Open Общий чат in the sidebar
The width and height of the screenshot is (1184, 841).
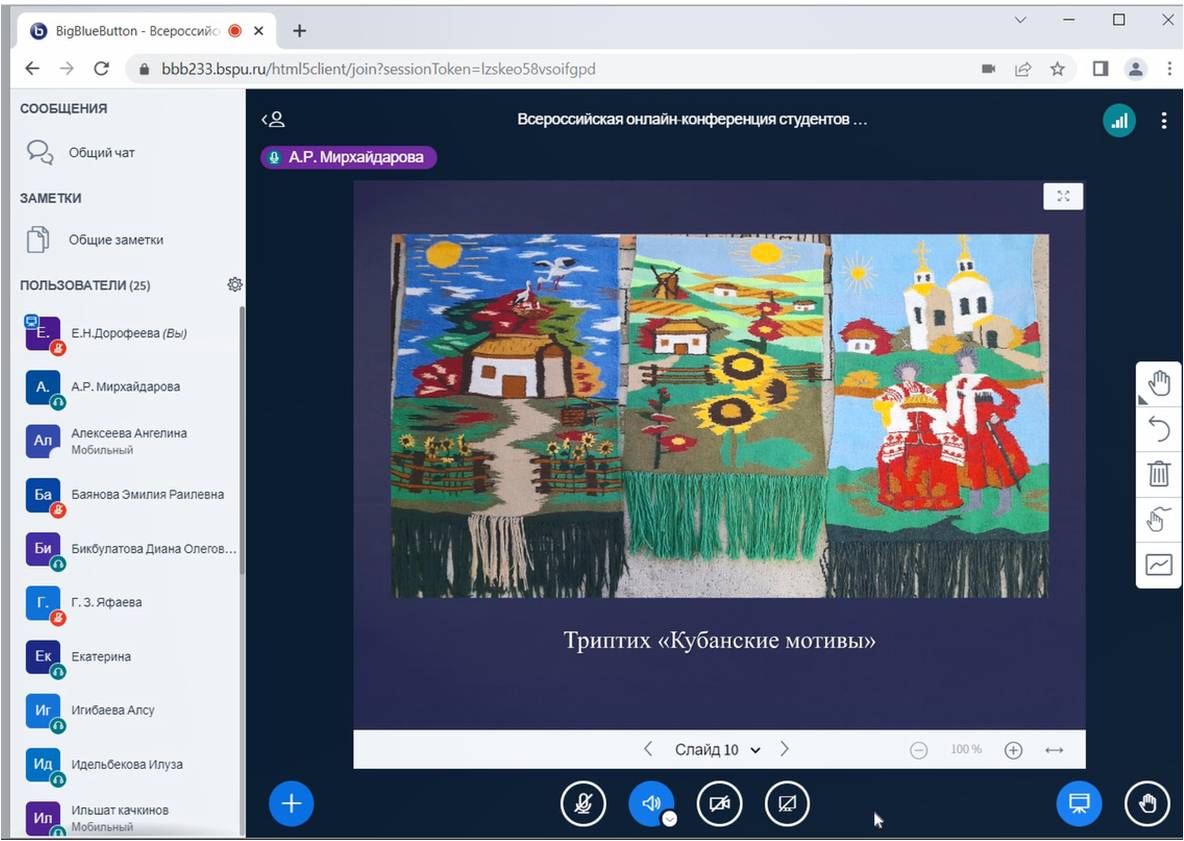tap(101, 153)
